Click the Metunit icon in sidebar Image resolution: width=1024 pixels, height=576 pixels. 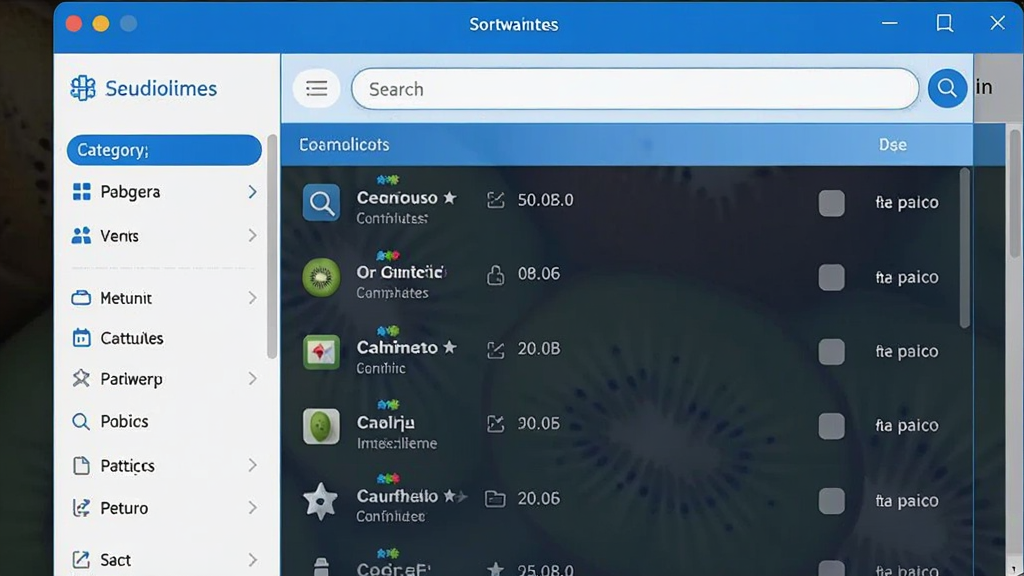(x=81, y=298)
